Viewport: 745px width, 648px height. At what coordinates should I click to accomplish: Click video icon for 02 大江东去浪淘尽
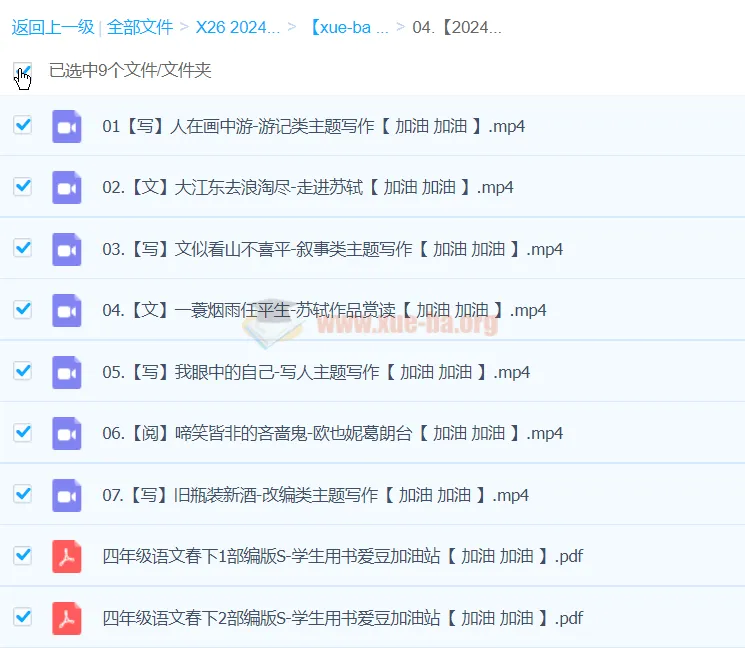pos(67,187)
